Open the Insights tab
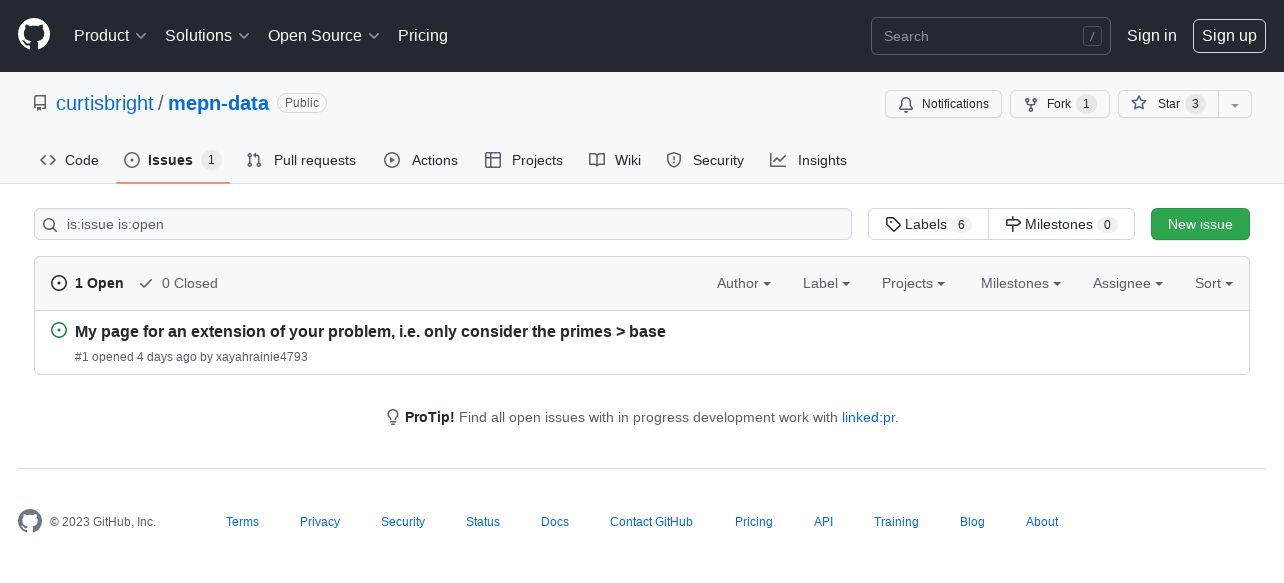Viewport: 1284px width, 583px height. click(808, 160)
